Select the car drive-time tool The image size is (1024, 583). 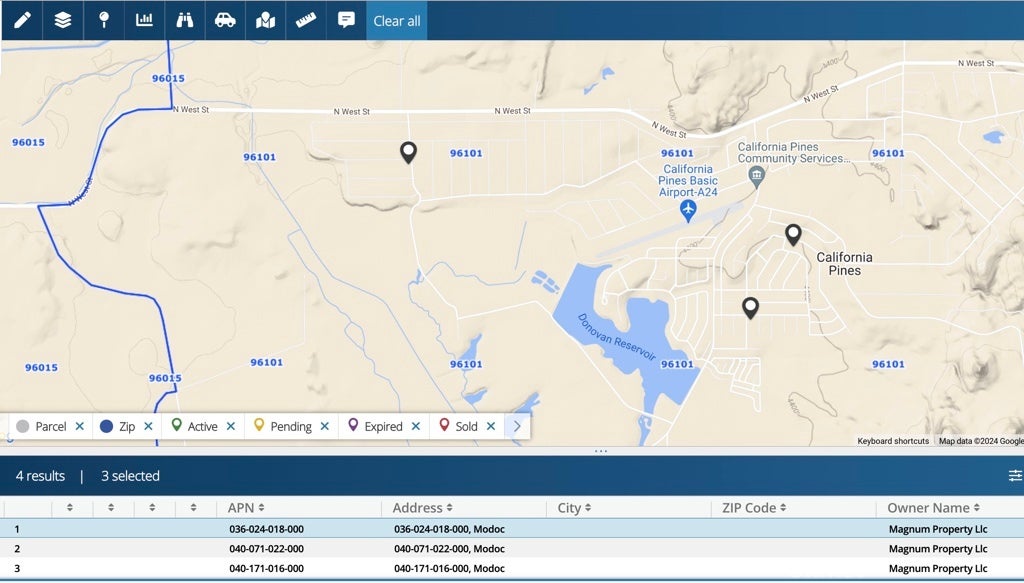[x=225, y=20]
